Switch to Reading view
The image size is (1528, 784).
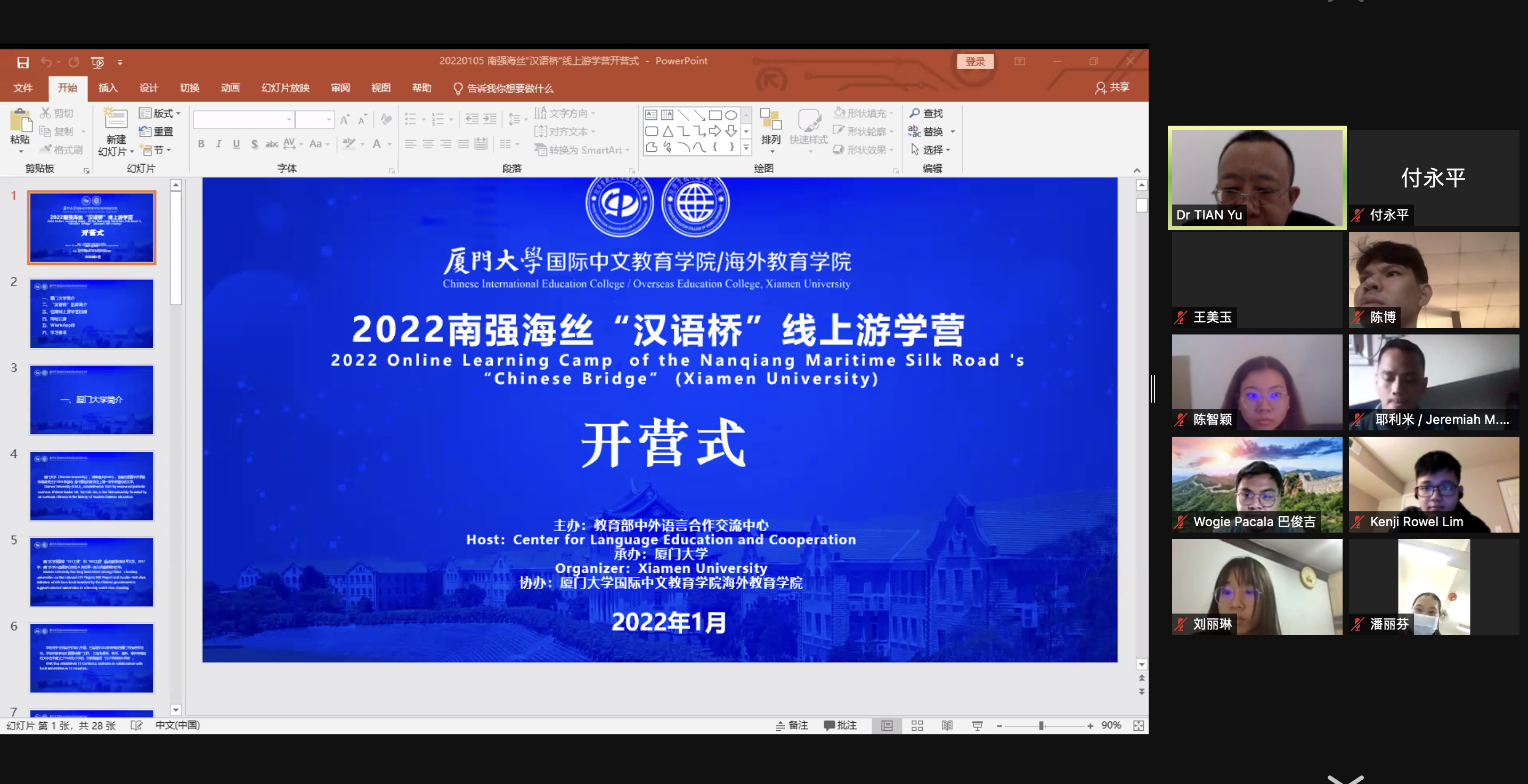pyautogui.click(x=947, y=725)
